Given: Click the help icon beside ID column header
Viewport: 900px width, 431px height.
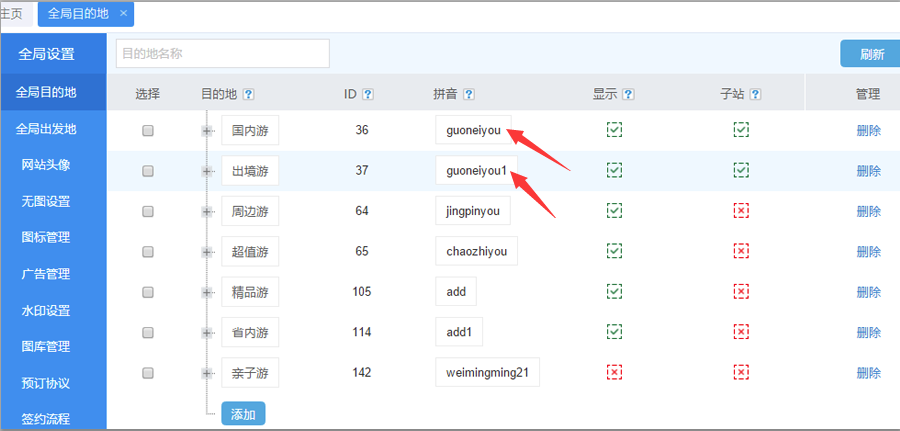Looking at the screenshot, I should point(368,95).
